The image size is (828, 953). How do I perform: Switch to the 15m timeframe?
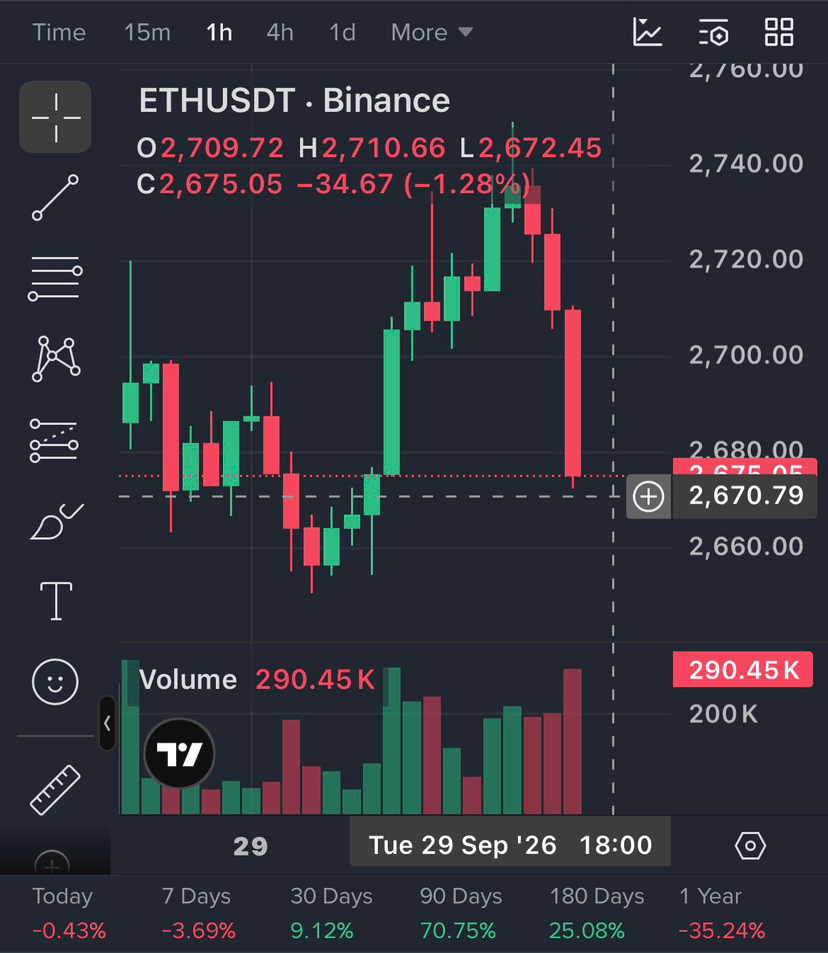point(147,32)
